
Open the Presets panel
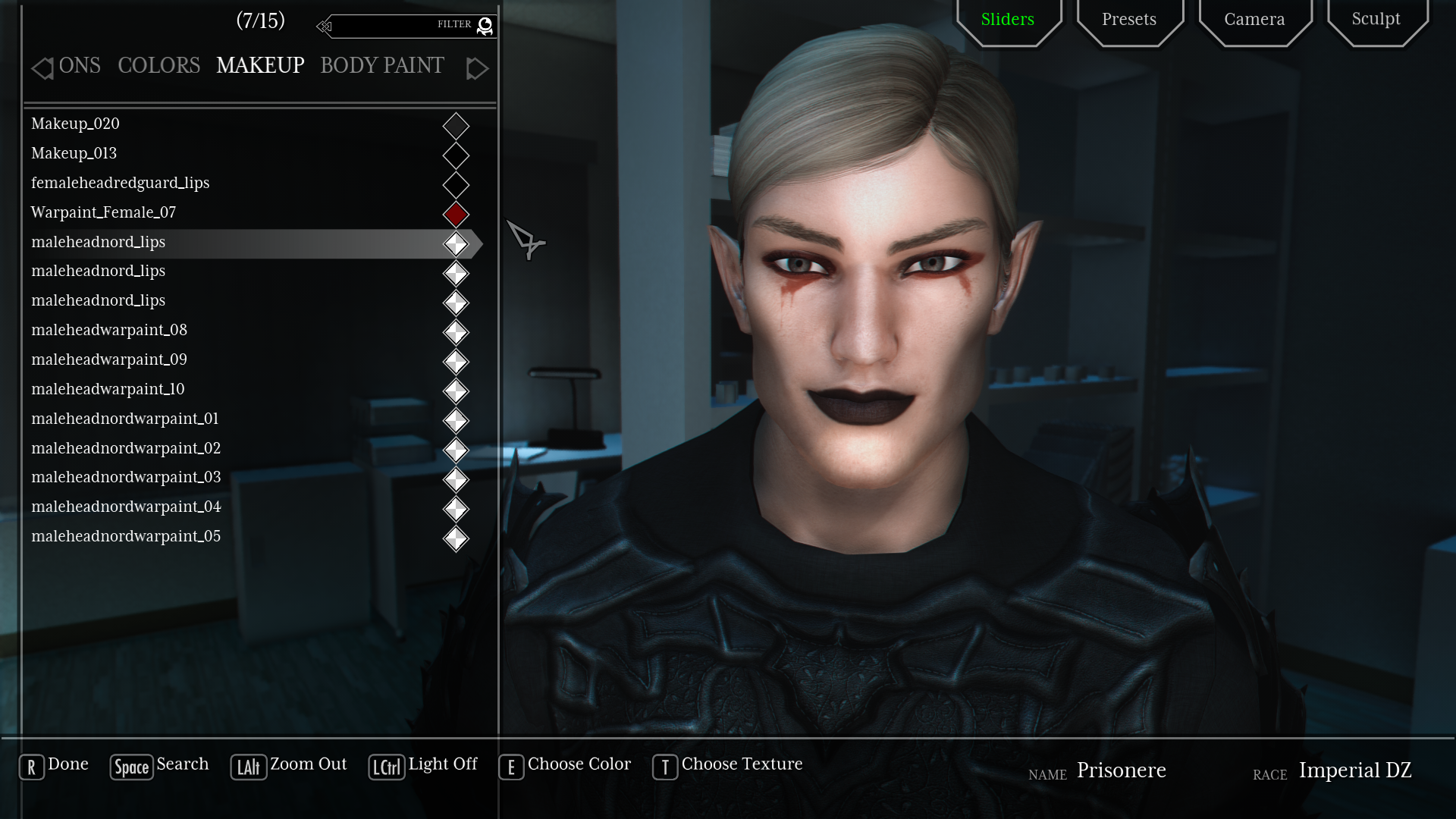coord(1129,20)
